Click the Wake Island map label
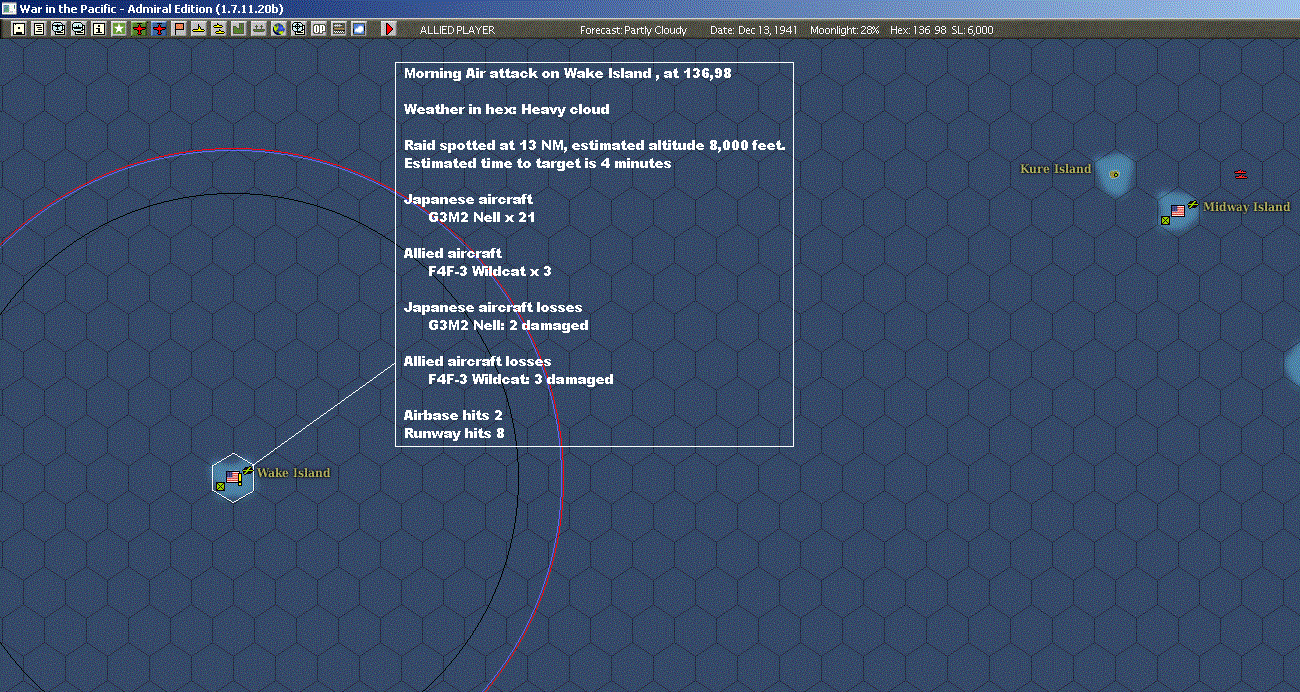This screenshot has height=692, width=1300. tap(293, 473)
